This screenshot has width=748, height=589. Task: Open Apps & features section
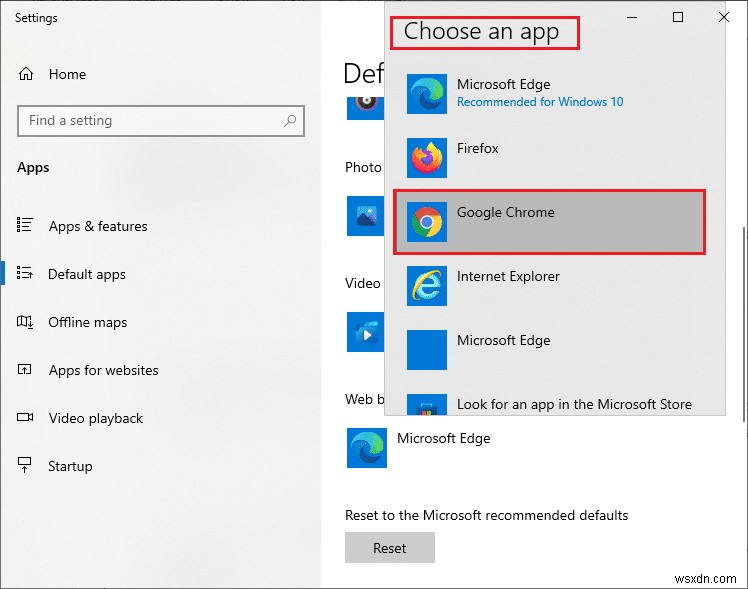pyautogui.click(x=98, y=226)
